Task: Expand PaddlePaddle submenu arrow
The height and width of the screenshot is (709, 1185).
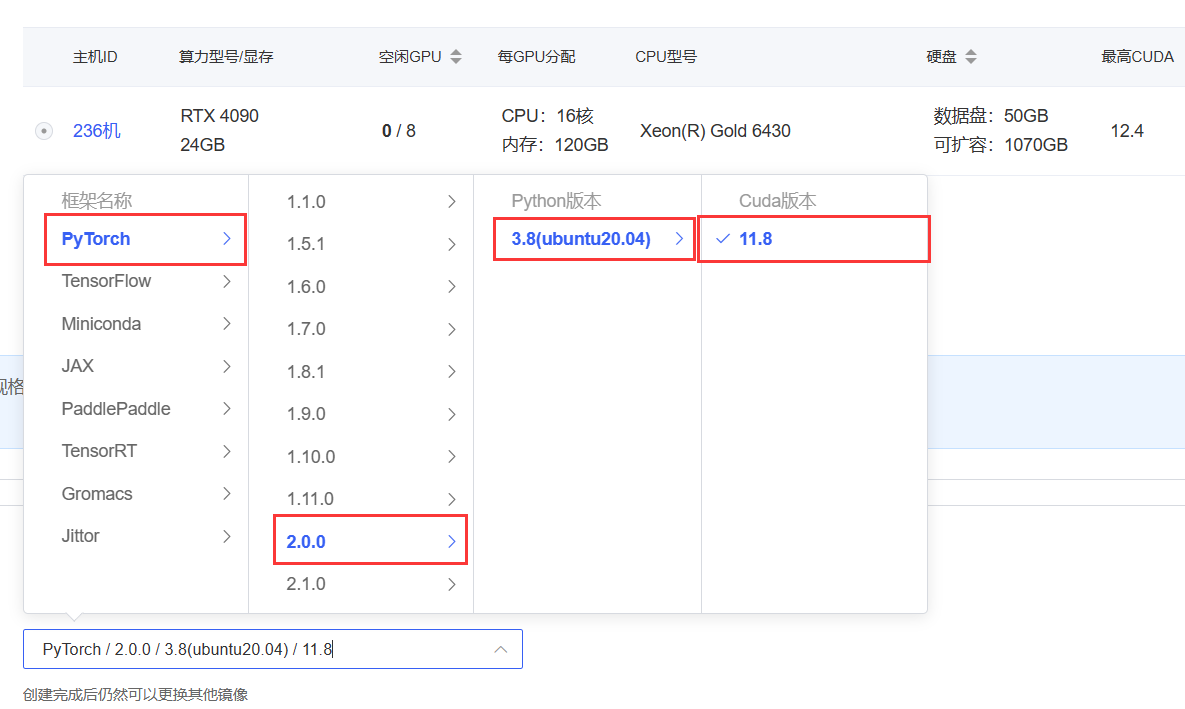Action: (x=227, y=409)
